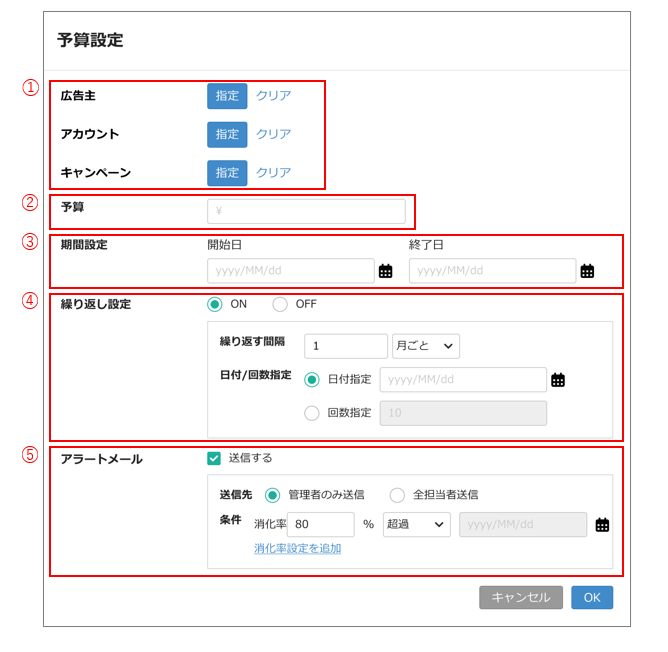This screenshot has height=652, width=668.
Task: Open calendar icon in アラートメール condition row
Action: coord(602,525)
